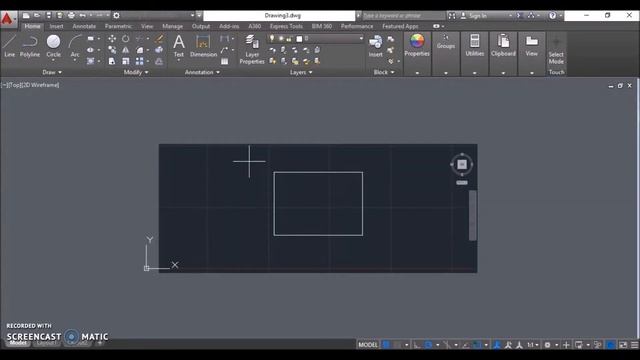
Task: Open the Insert ribbon tab
Action: 56,26
